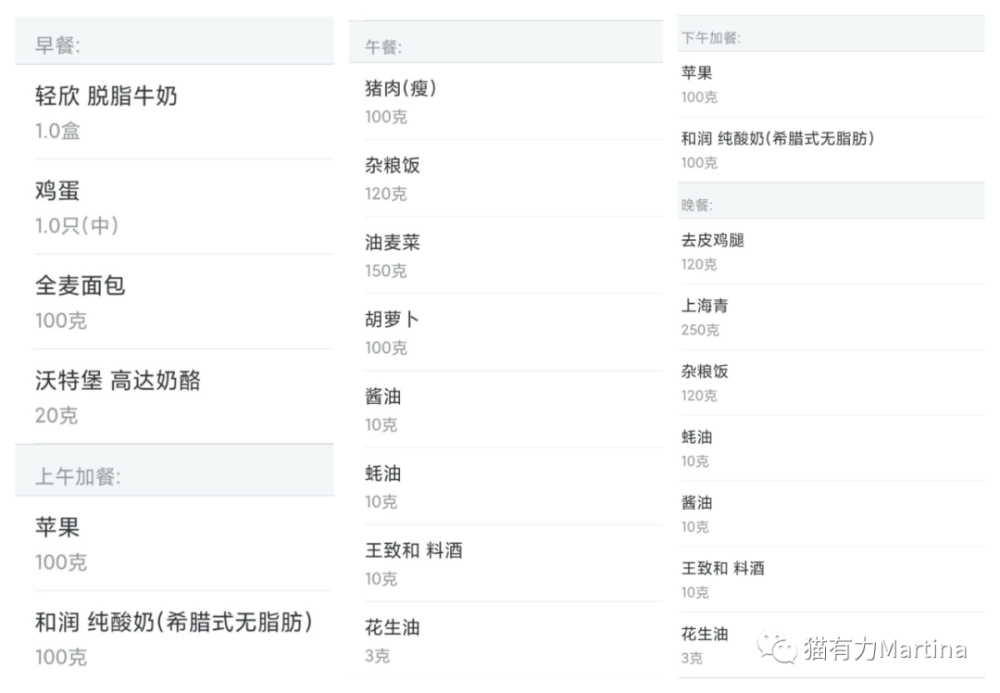This screenshot has width=1000, height=693.
Task: Tap the 午餐 section header
Action: [506, 43]
